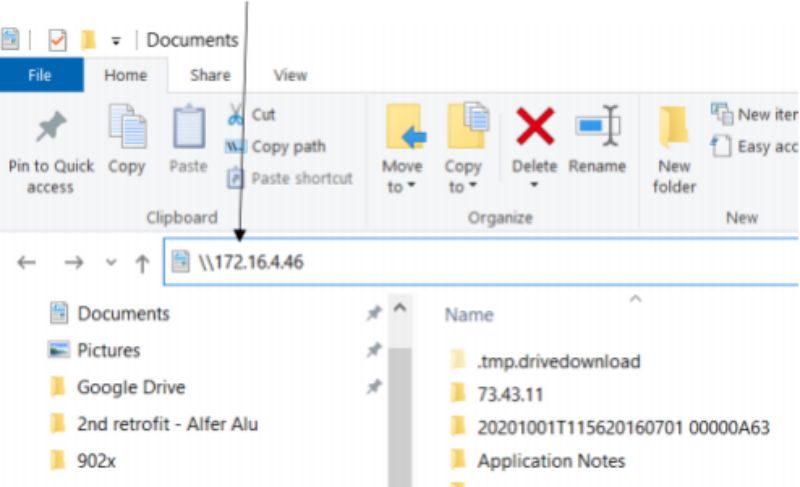
Task: Click Pin to Quick access icon
Action: point(50,129)
